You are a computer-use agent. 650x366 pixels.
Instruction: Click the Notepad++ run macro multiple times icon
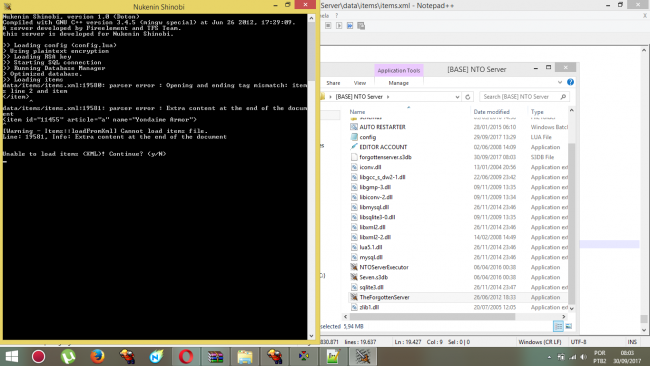tap(350, 26)
